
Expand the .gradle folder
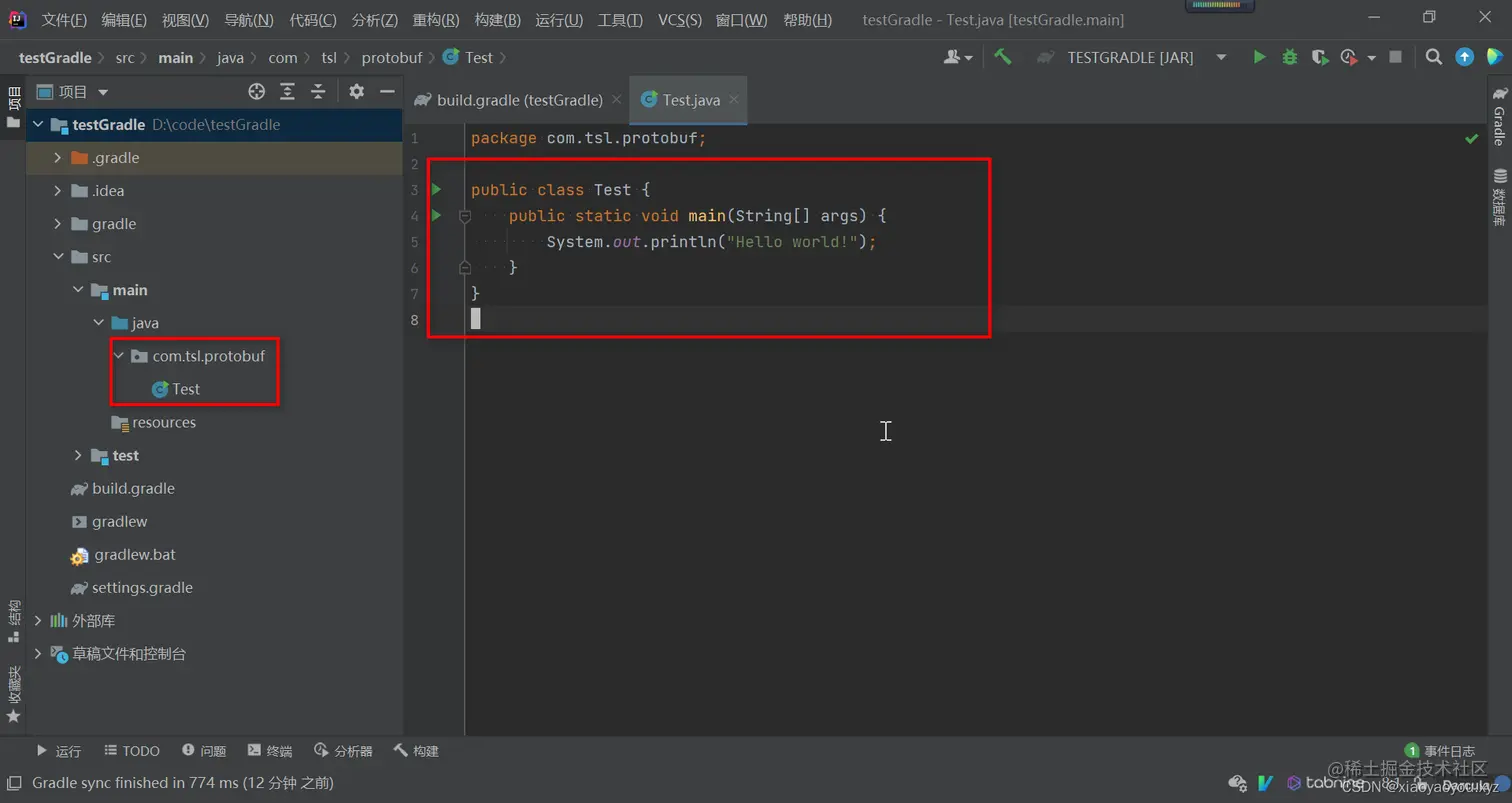(x=57, y=158)
